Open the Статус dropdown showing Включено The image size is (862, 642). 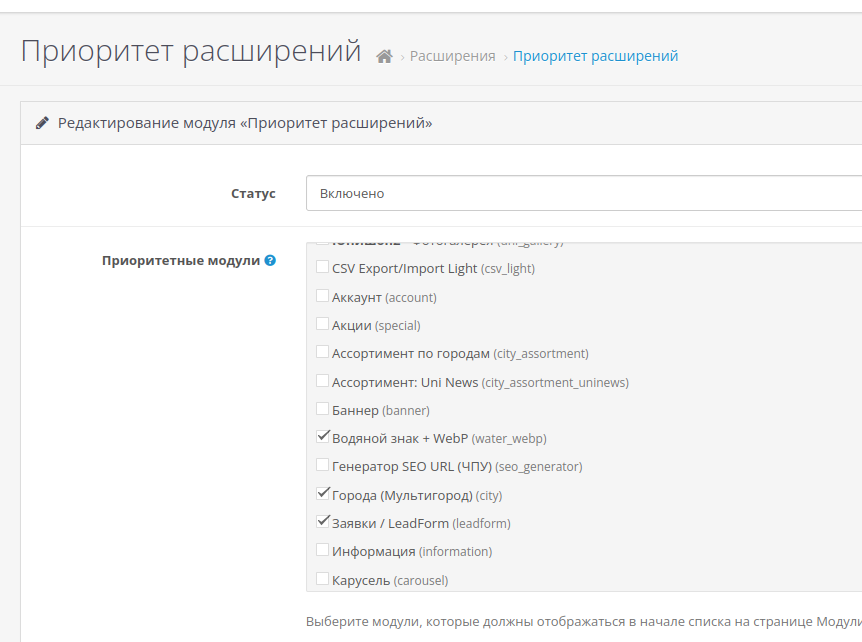[x=584, y=193]
